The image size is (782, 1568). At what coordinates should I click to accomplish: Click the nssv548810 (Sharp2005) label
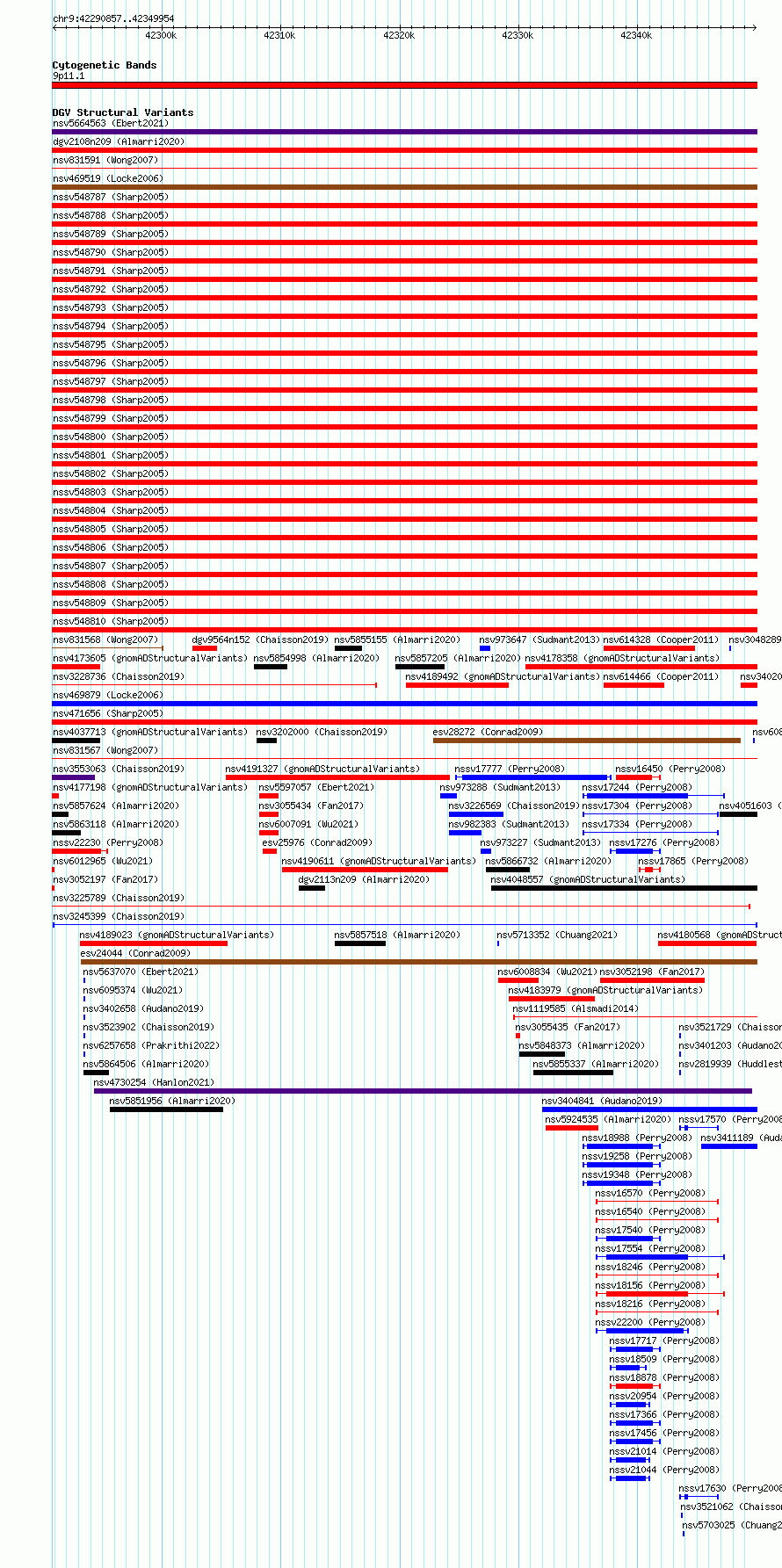[110, 621]
